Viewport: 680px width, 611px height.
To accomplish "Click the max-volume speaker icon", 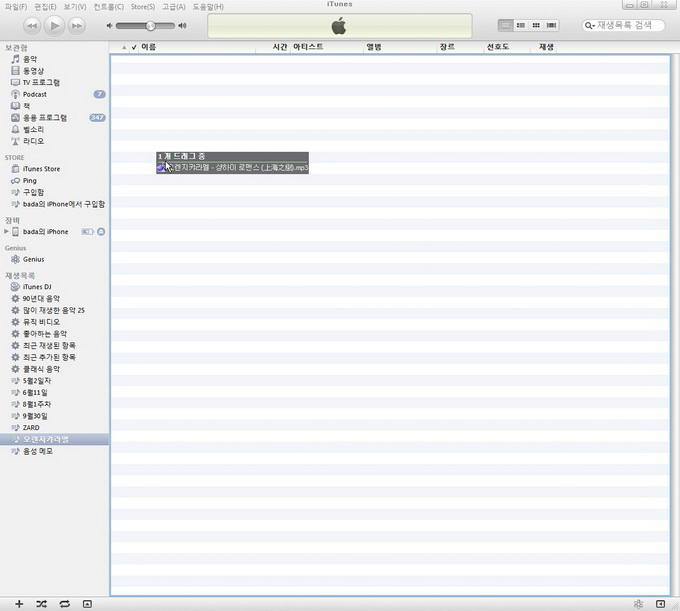I will (x=183, y=26).
